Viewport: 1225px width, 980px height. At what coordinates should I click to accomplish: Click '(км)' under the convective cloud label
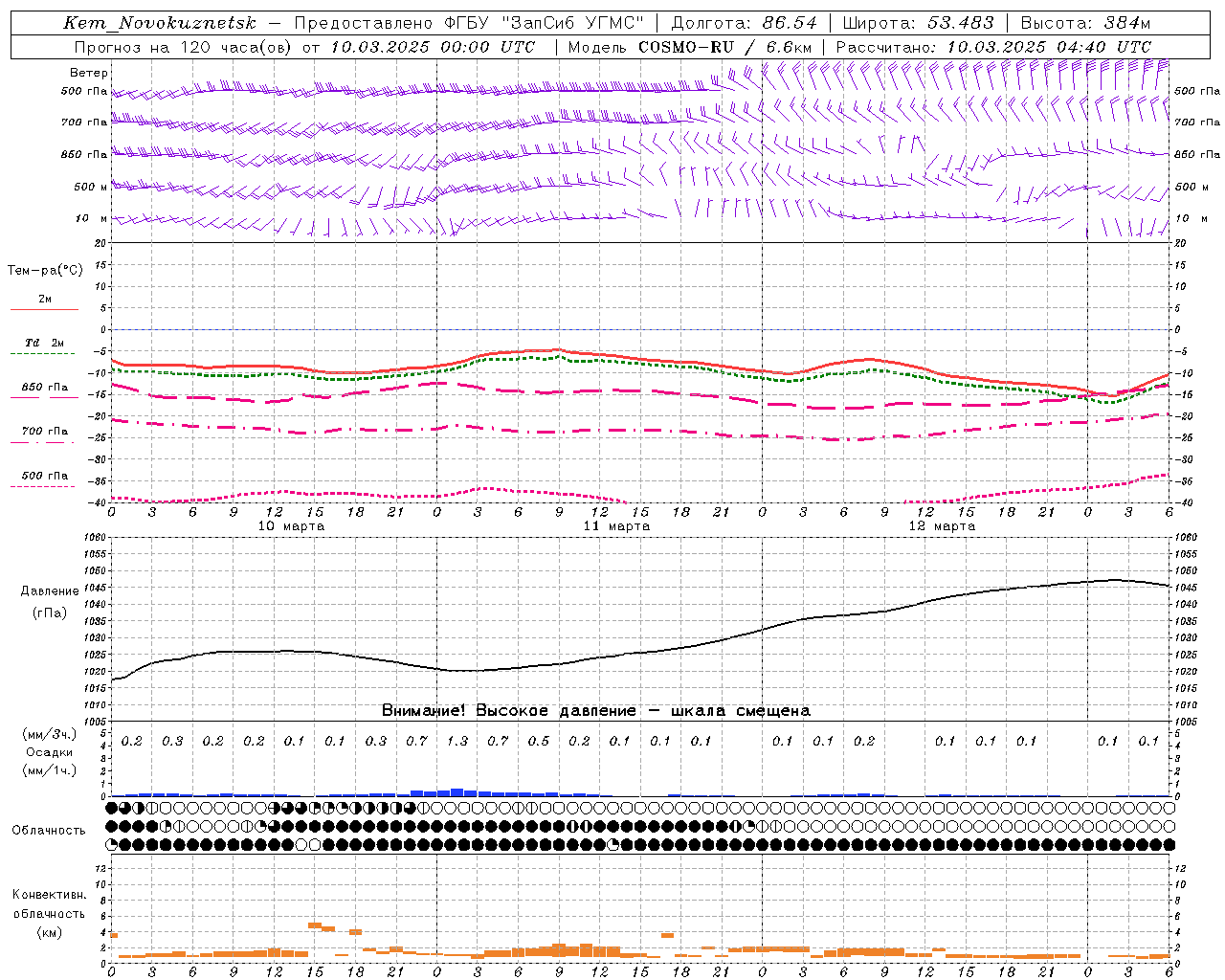pos(50,932)
